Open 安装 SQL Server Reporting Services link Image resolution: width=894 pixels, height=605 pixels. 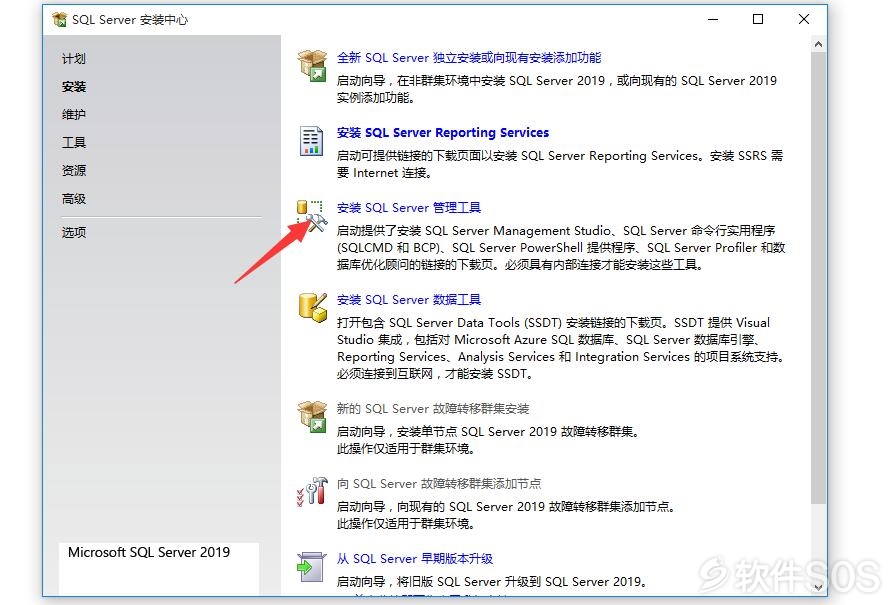click(442, 133)
